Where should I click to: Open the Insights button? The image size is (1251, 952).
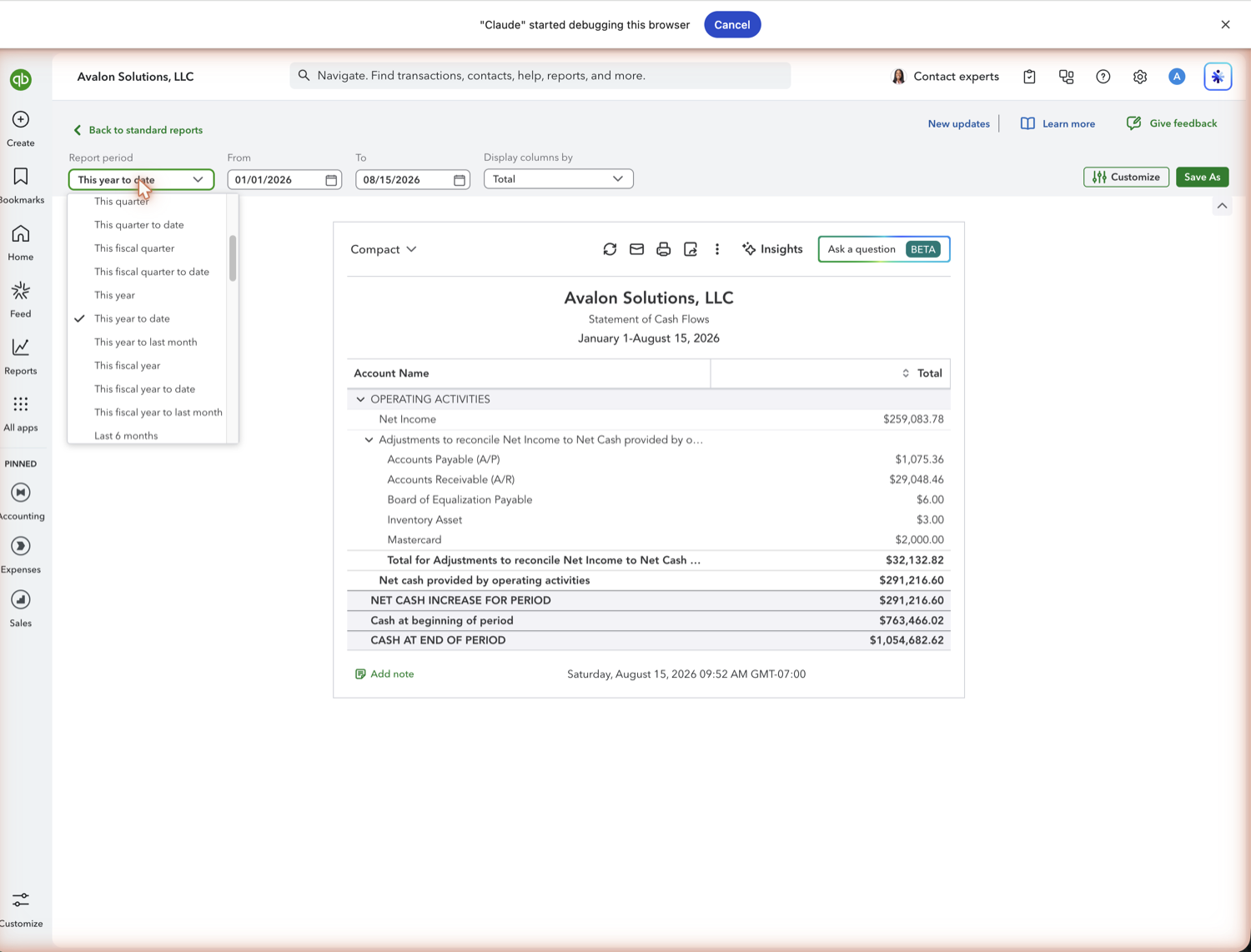click(772, 249)
